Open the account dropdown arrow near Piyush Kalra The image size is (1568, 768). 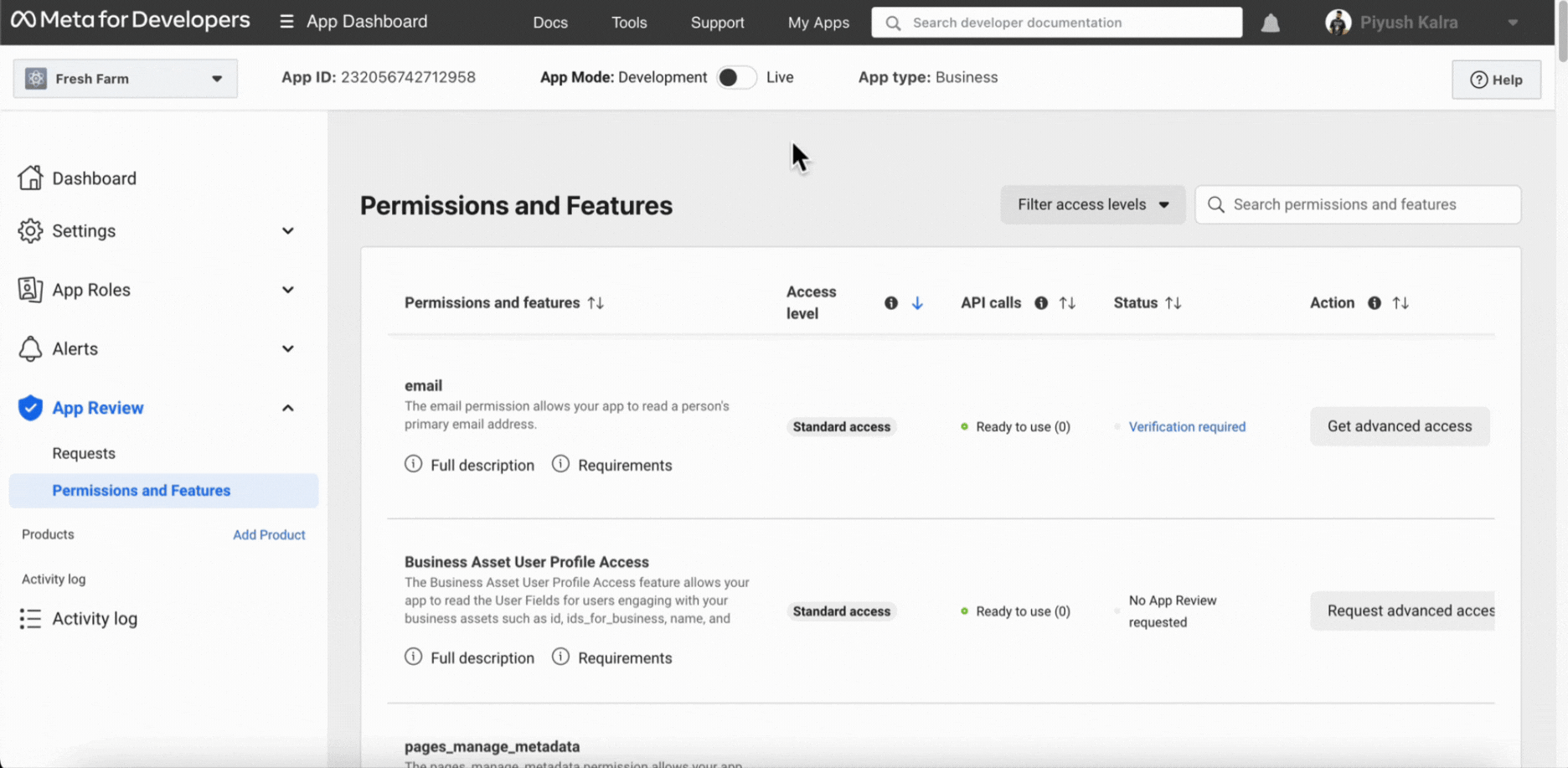click(x=1513, y=23)
